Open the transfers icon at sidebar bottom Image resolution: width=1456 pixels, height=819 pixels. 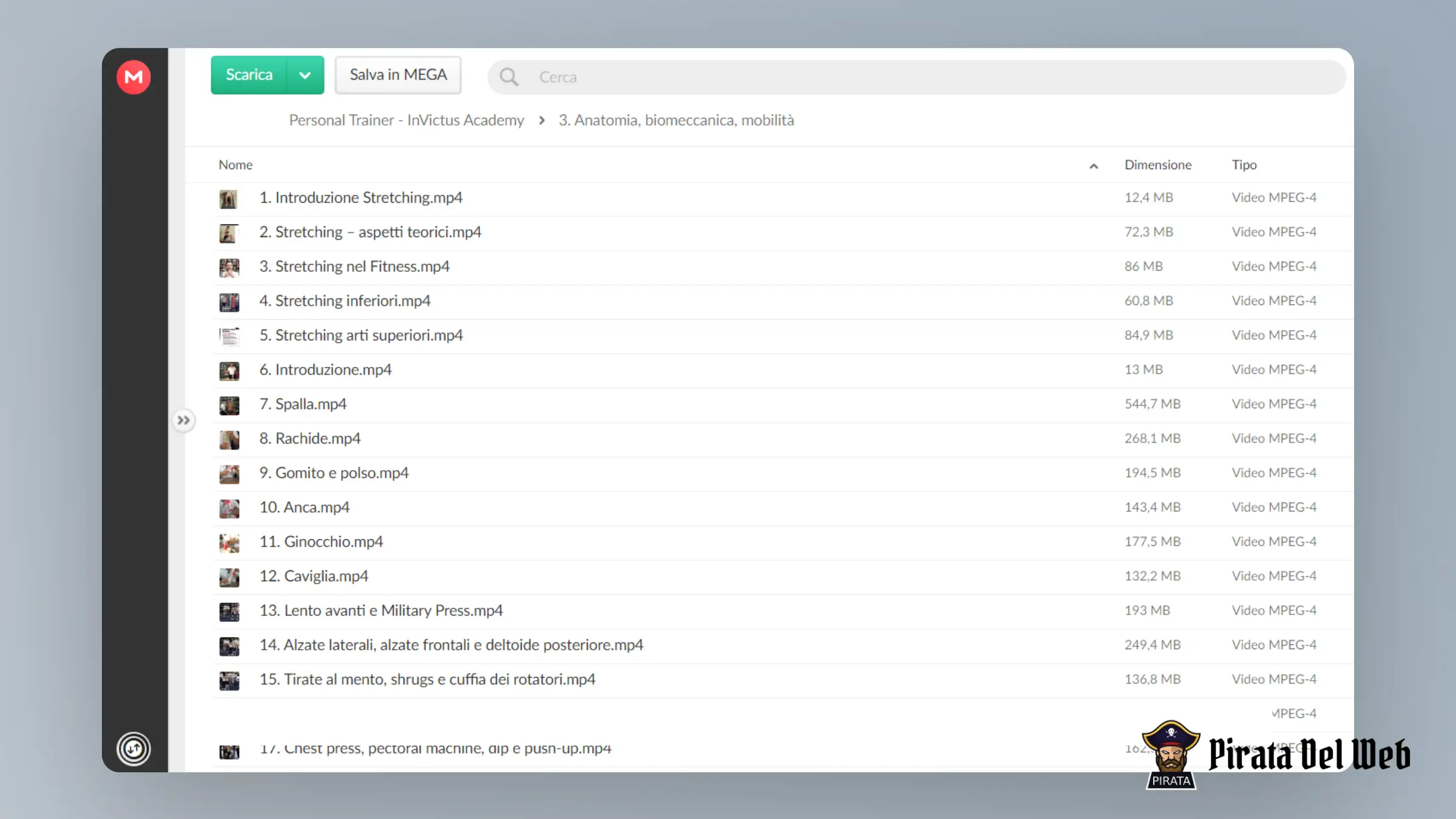pos(133,749)
